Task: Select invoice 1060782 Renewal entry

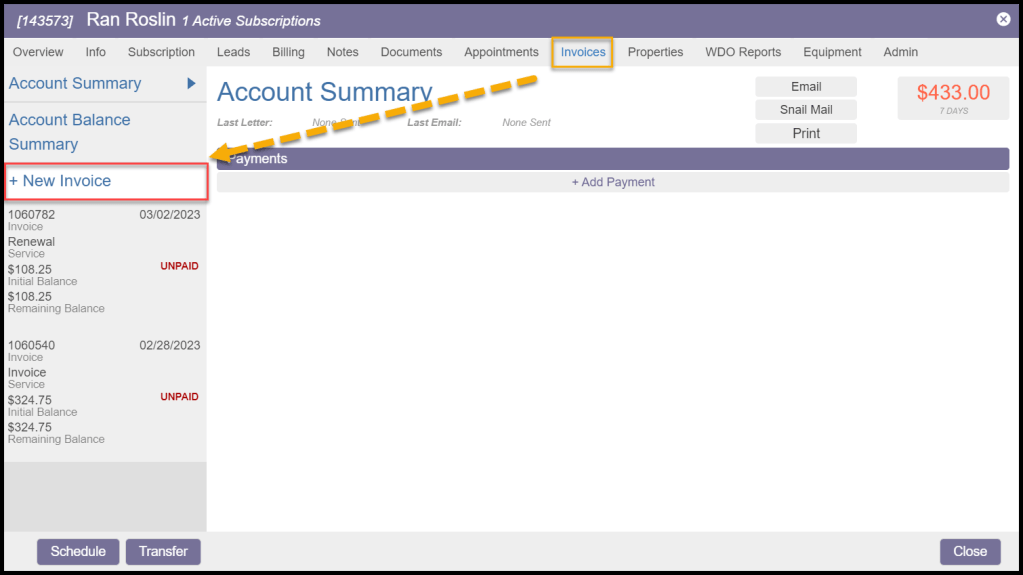Action: click(104, 261)
